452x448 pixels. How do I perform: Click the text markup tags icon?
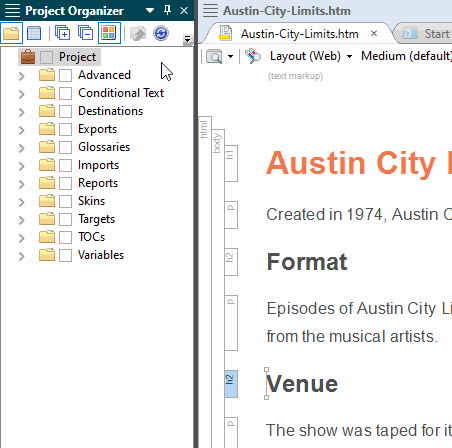click(253, 56)
